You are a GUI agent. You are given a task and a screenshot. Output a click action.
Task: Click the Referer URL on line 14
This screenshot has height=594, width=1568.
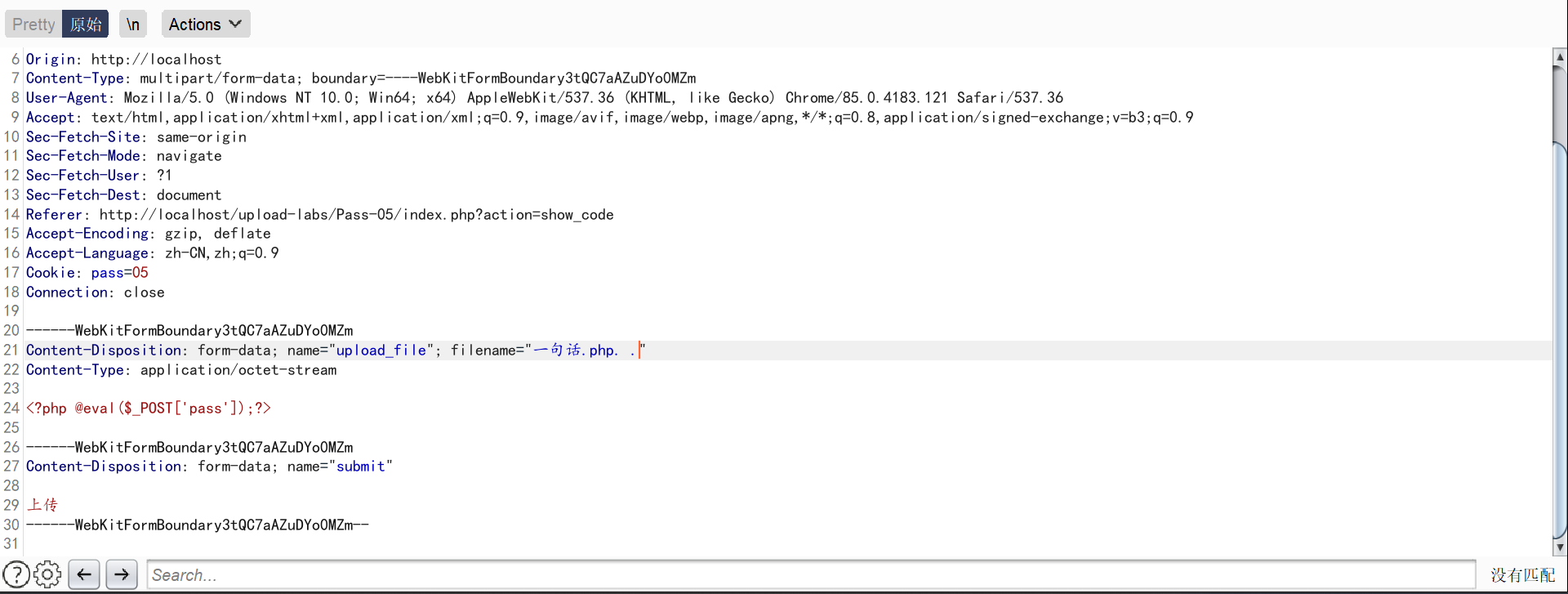pos(357,215)
